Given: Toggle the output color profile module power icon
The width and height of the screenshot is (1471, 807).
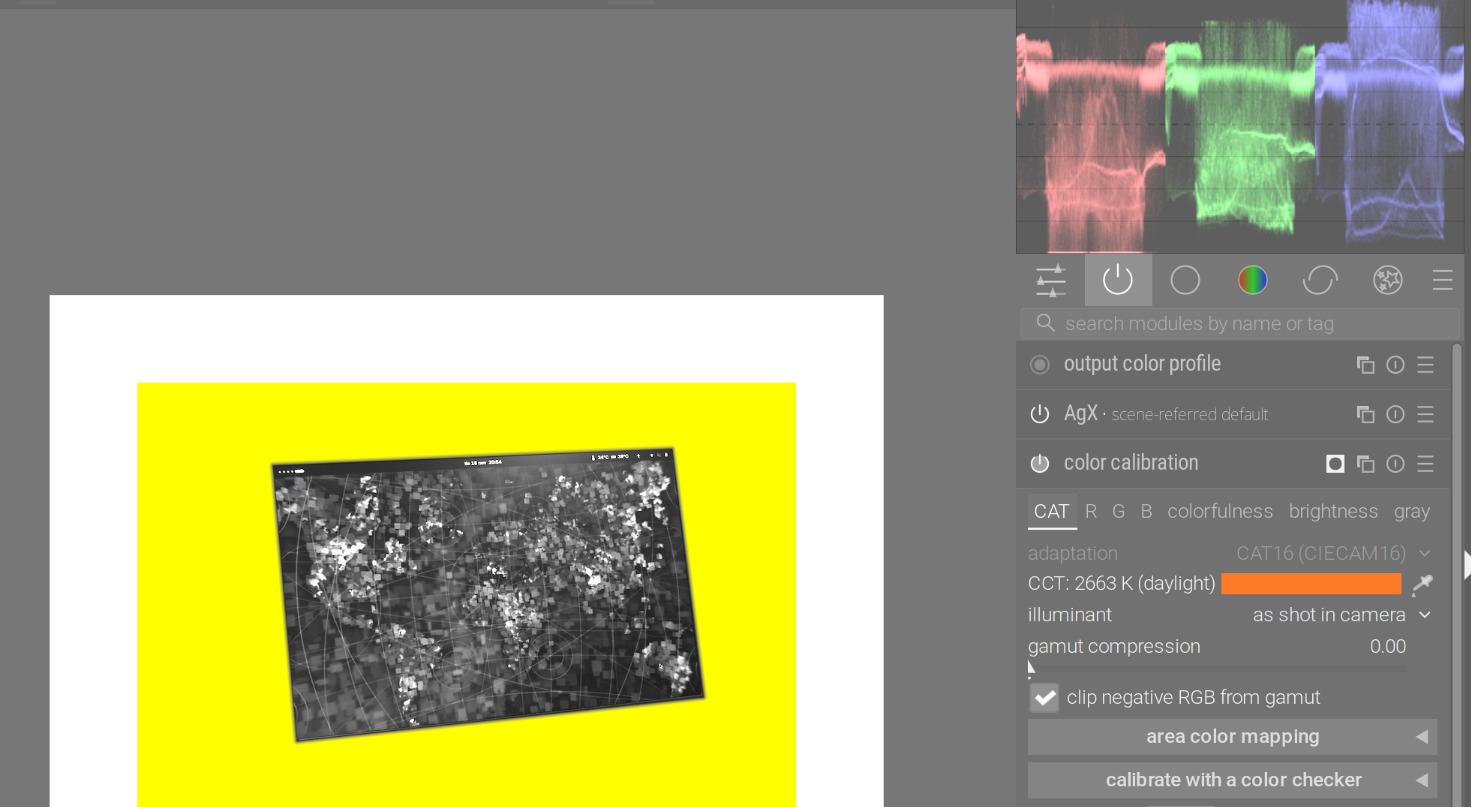Looking at the screenshot, I should click(x=1040, y=365).
